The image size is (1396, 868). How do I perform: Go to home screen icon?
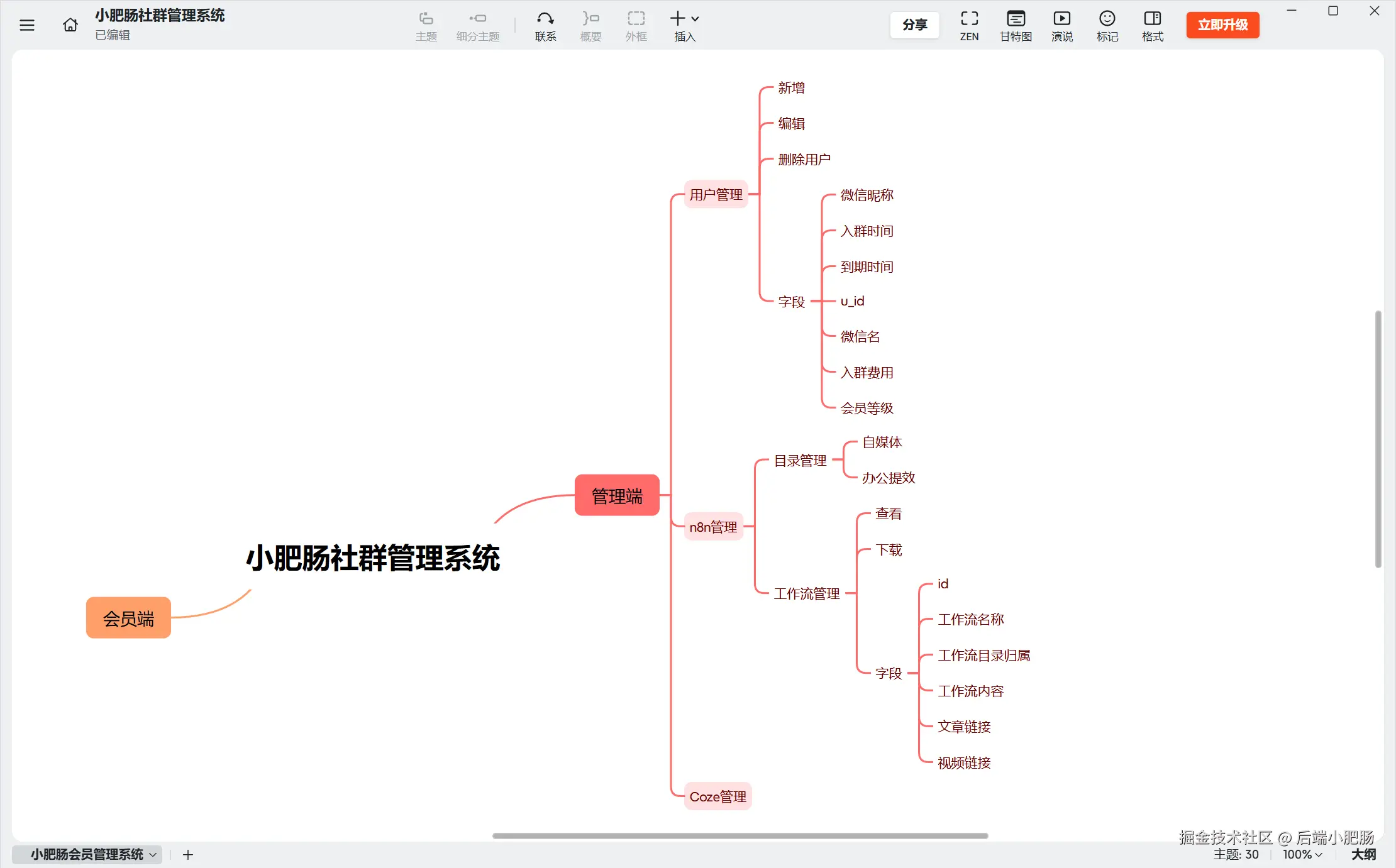[70, 25]
